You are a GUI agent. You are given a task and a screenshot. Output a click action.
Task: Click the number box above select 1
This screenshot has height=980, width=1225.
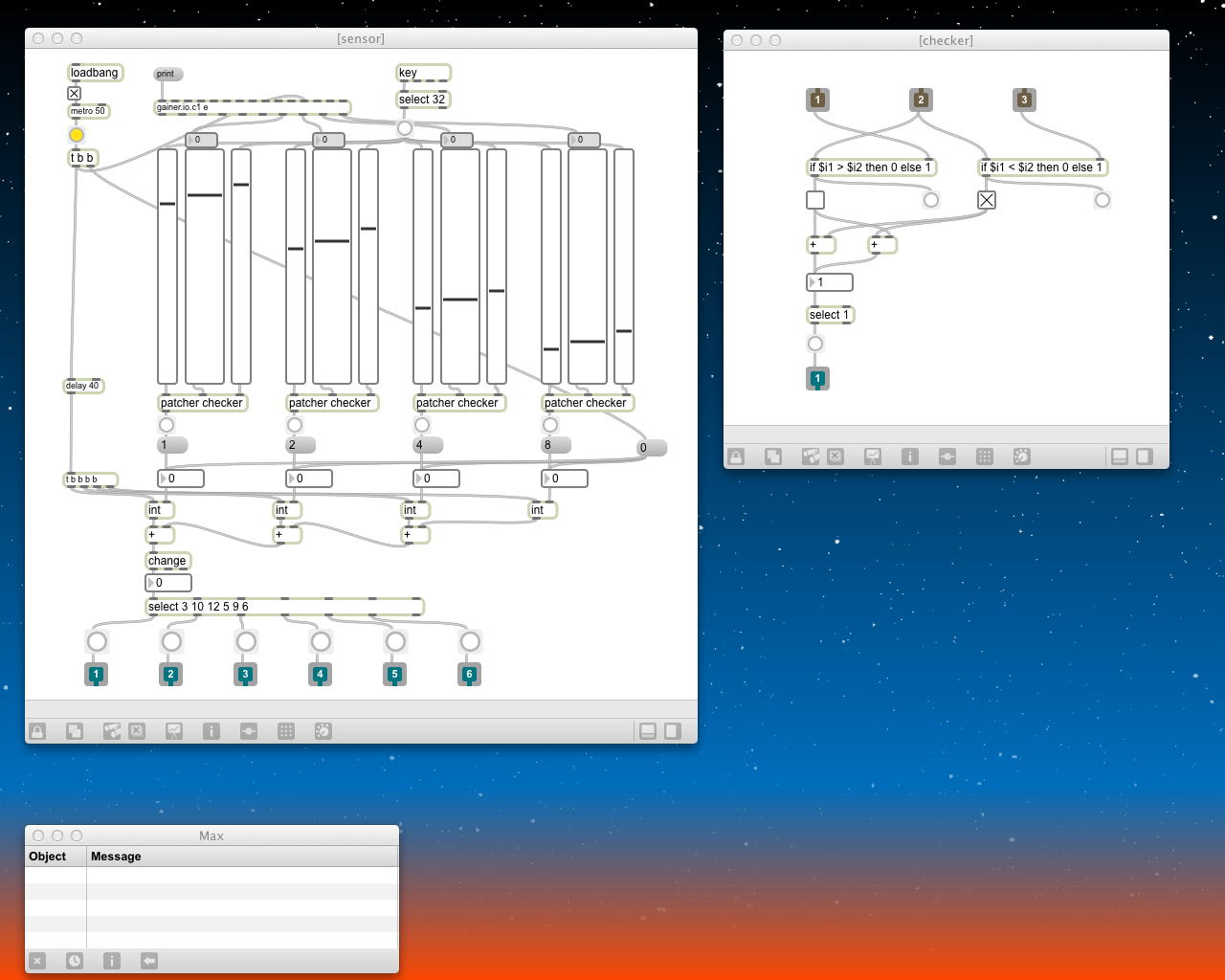pos(830,282)
